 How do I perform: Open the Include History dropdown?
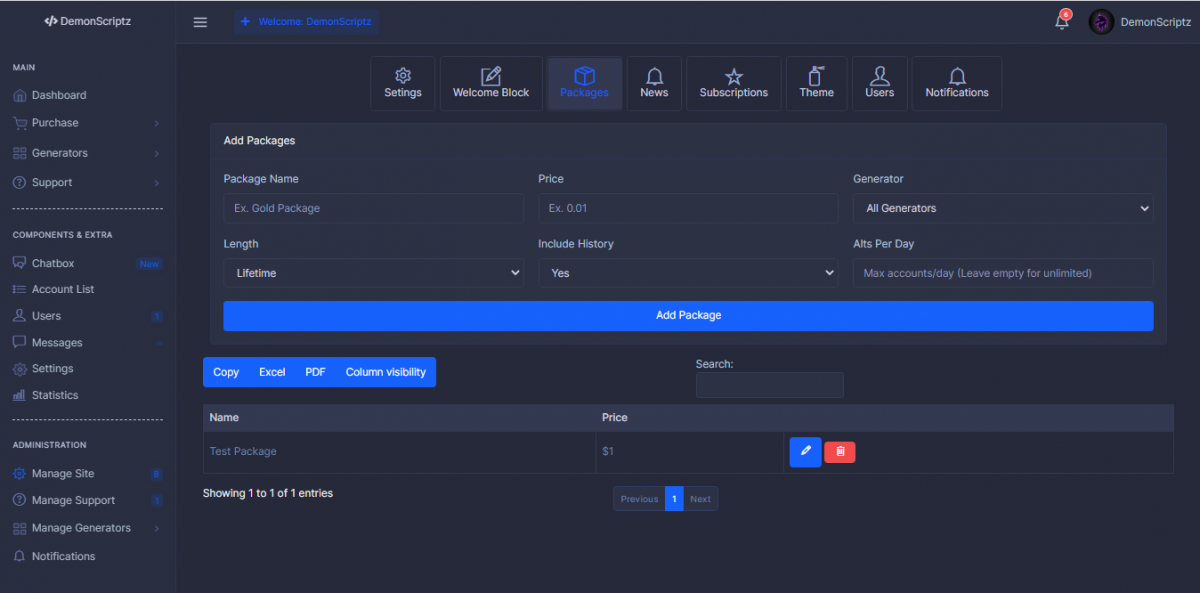point(688,273)
